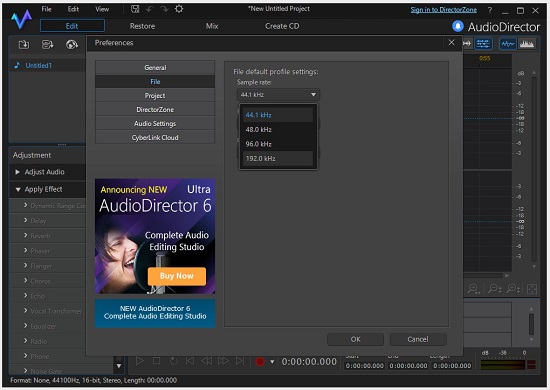The height and width of the screenshot is (390, 550).
Task: Click the Sign in to DirectorZone link
Action: coord(444,10)
